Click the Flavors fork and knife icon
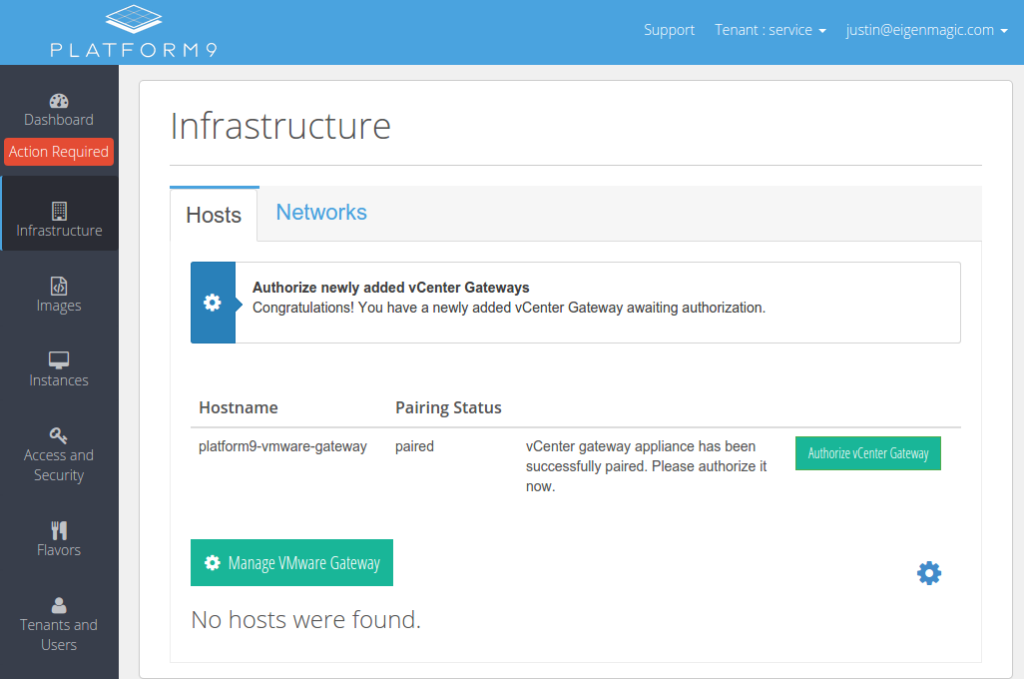This screenshot has height=679, width=1024. [x=59, y=530]
